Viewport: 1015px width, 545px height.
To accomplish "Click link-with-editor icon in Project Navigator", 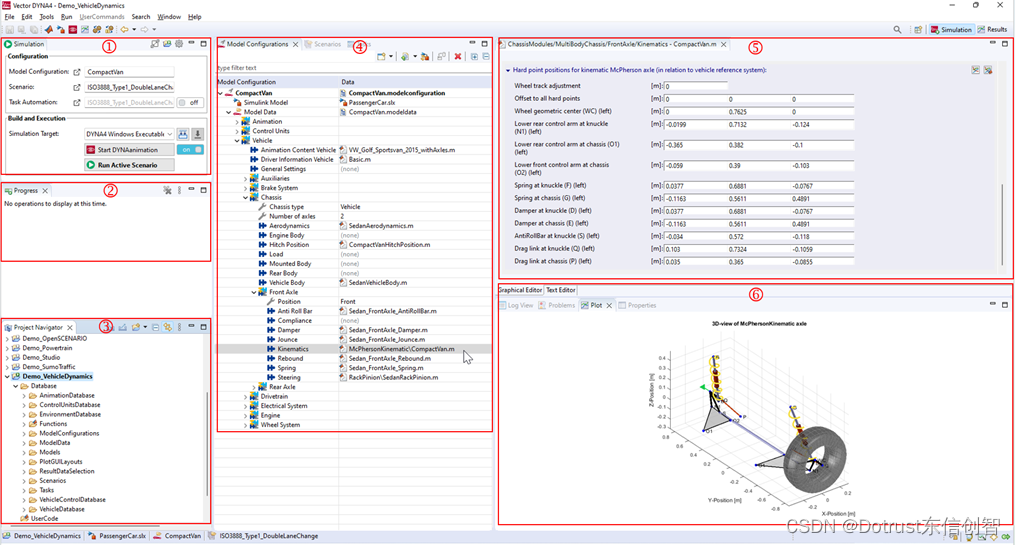I will [x=168, y=328].
